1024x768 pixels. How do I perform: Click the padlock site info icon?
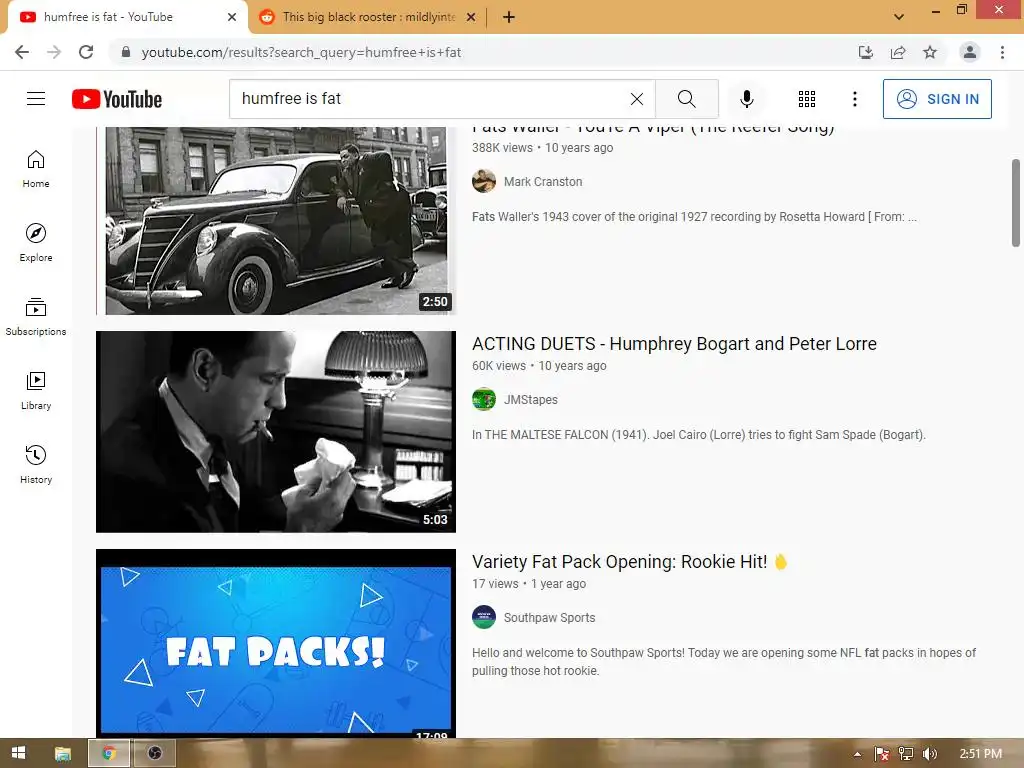pos(126,52)
